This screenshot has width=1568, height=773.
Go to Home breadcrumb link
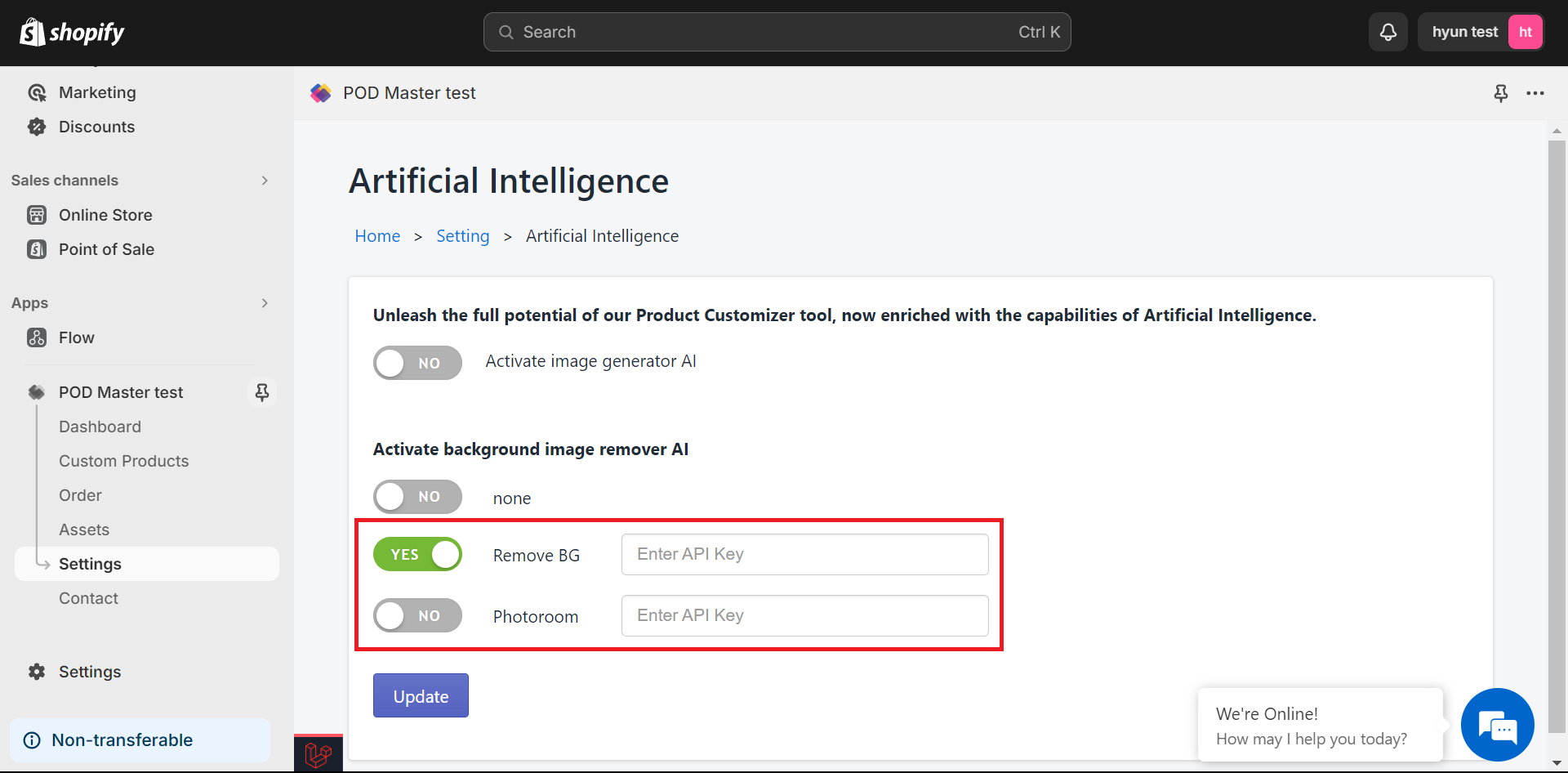[377, 236]
